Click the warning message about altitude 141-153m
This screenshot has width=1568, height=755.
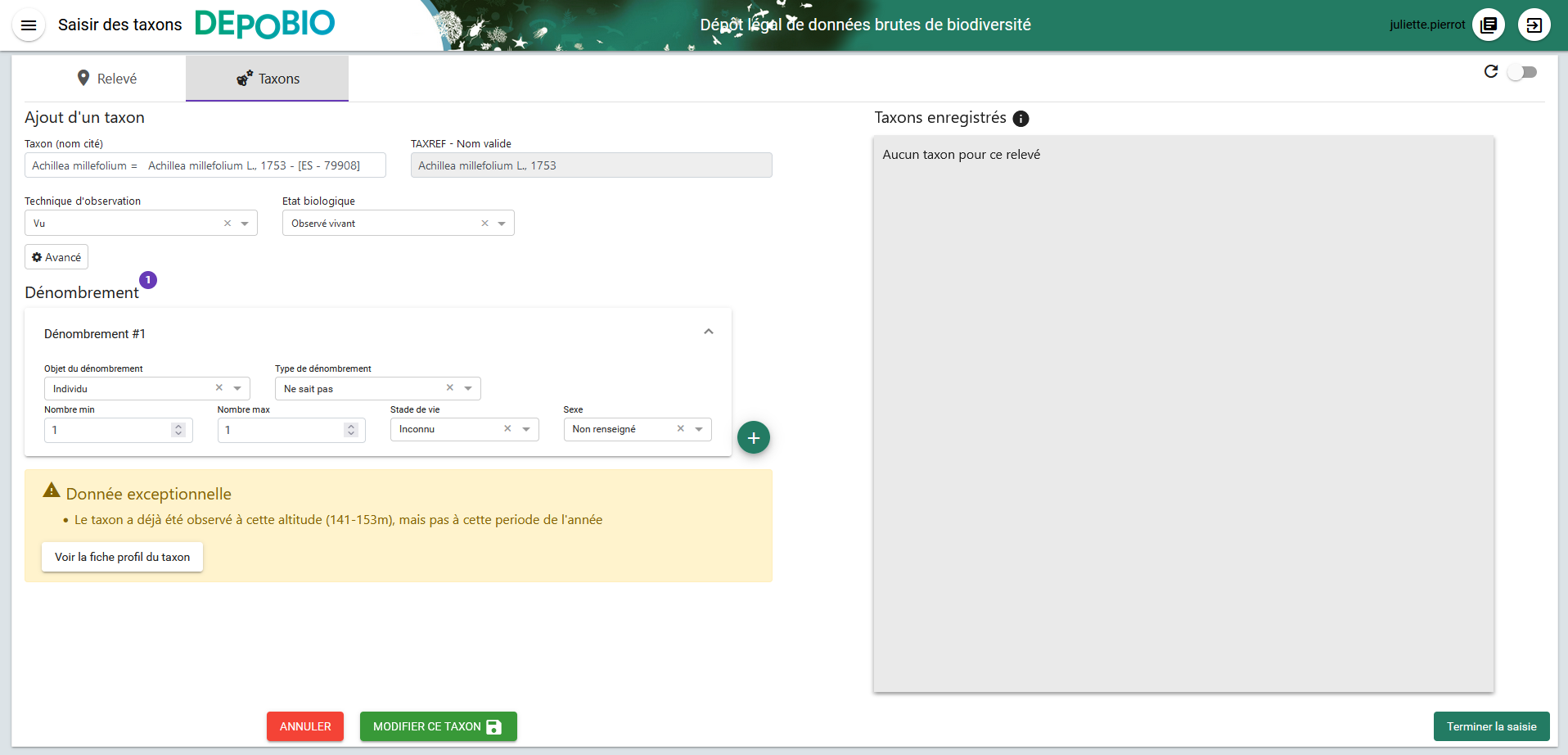pos(339,520)
